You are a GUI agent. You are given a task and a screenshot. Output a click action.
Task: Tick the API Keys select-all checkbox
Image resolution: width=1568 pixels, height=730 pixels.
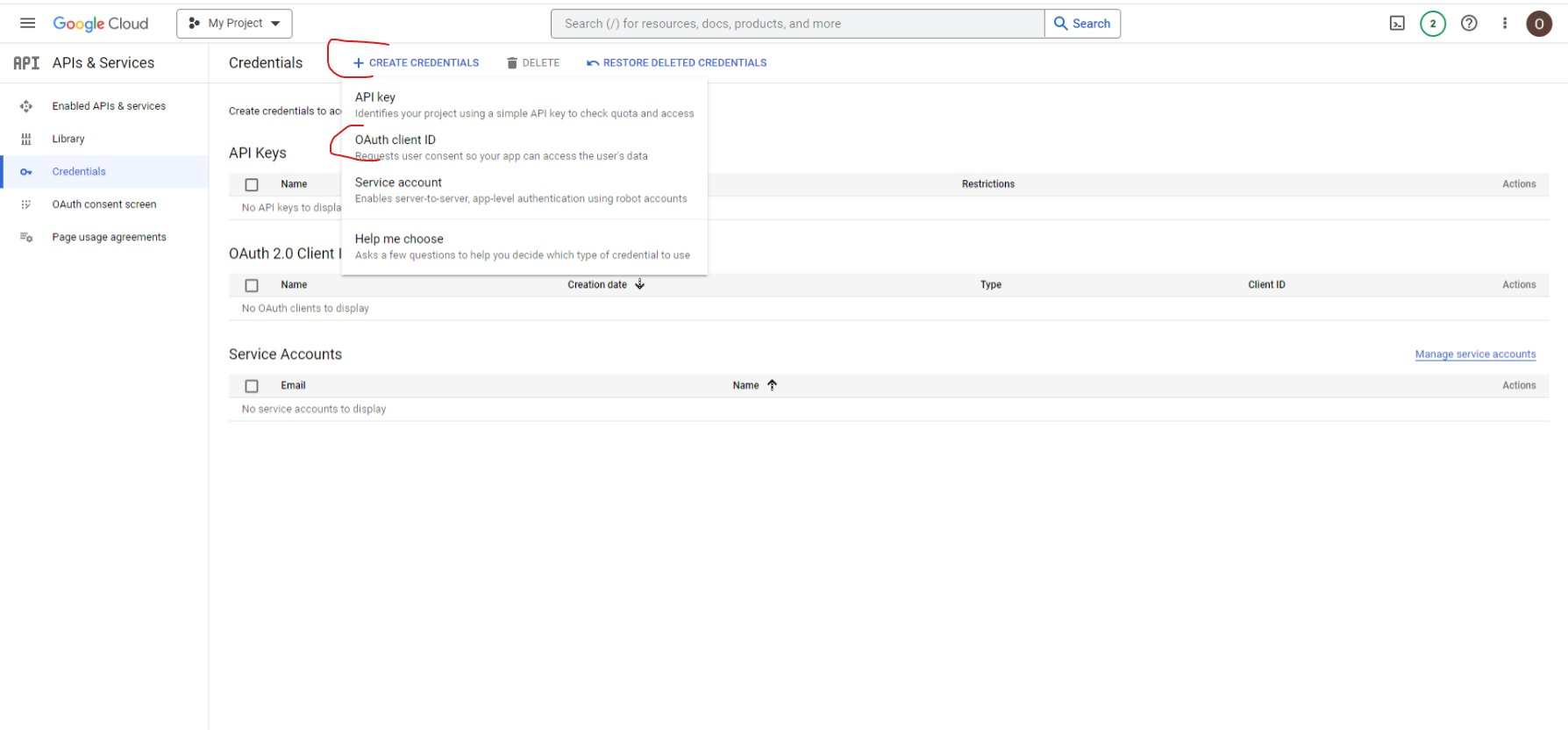pyautogui.click(x=252, y=184)
